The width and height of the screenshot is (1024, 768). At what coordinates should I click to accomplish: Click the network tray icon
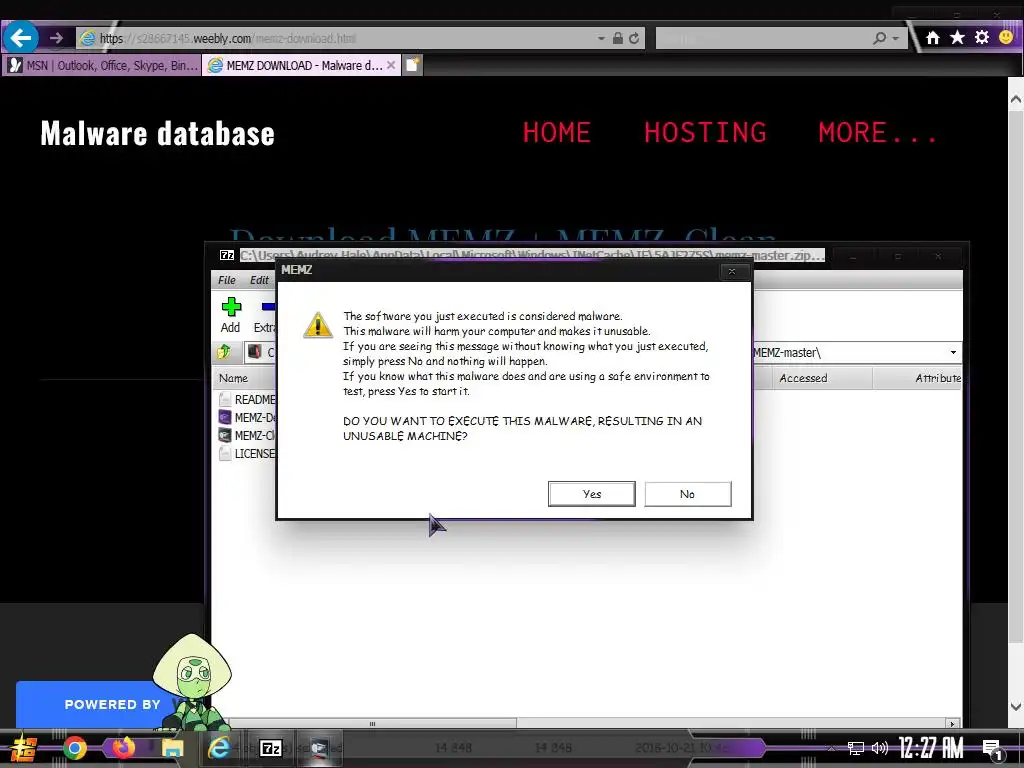point(856,748)
